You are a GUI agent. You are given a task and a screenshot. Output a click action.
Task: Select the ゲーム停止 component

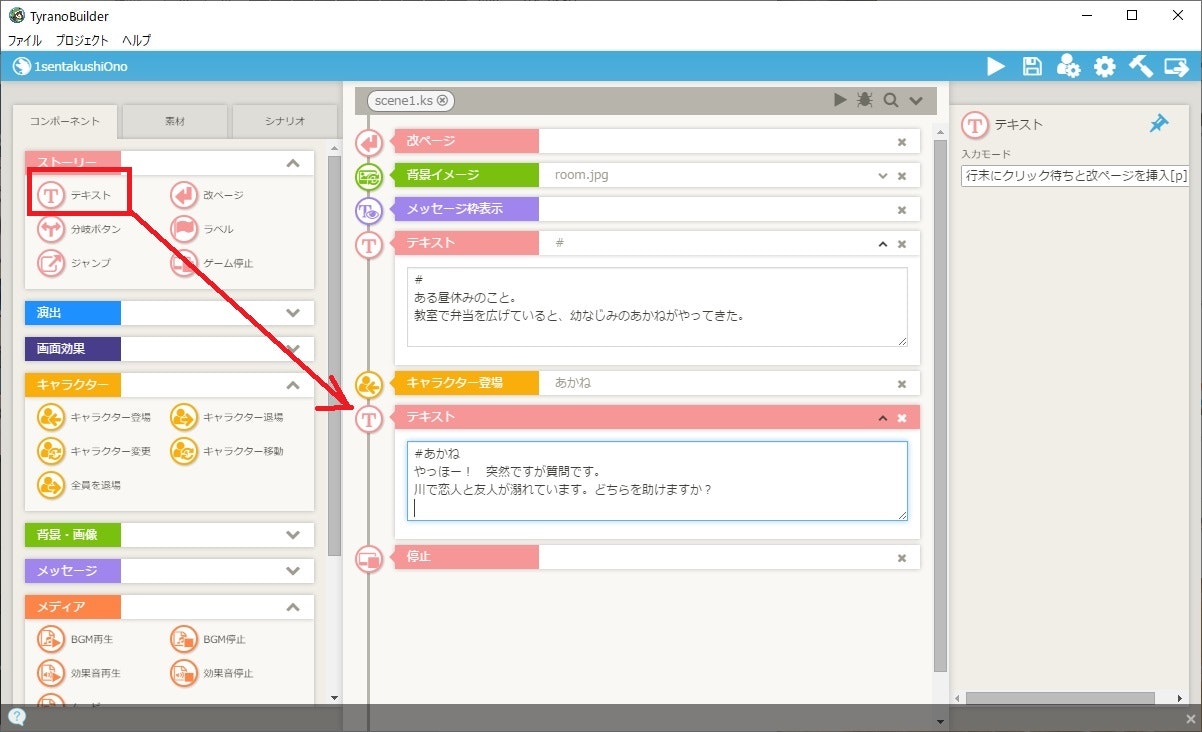212,263
